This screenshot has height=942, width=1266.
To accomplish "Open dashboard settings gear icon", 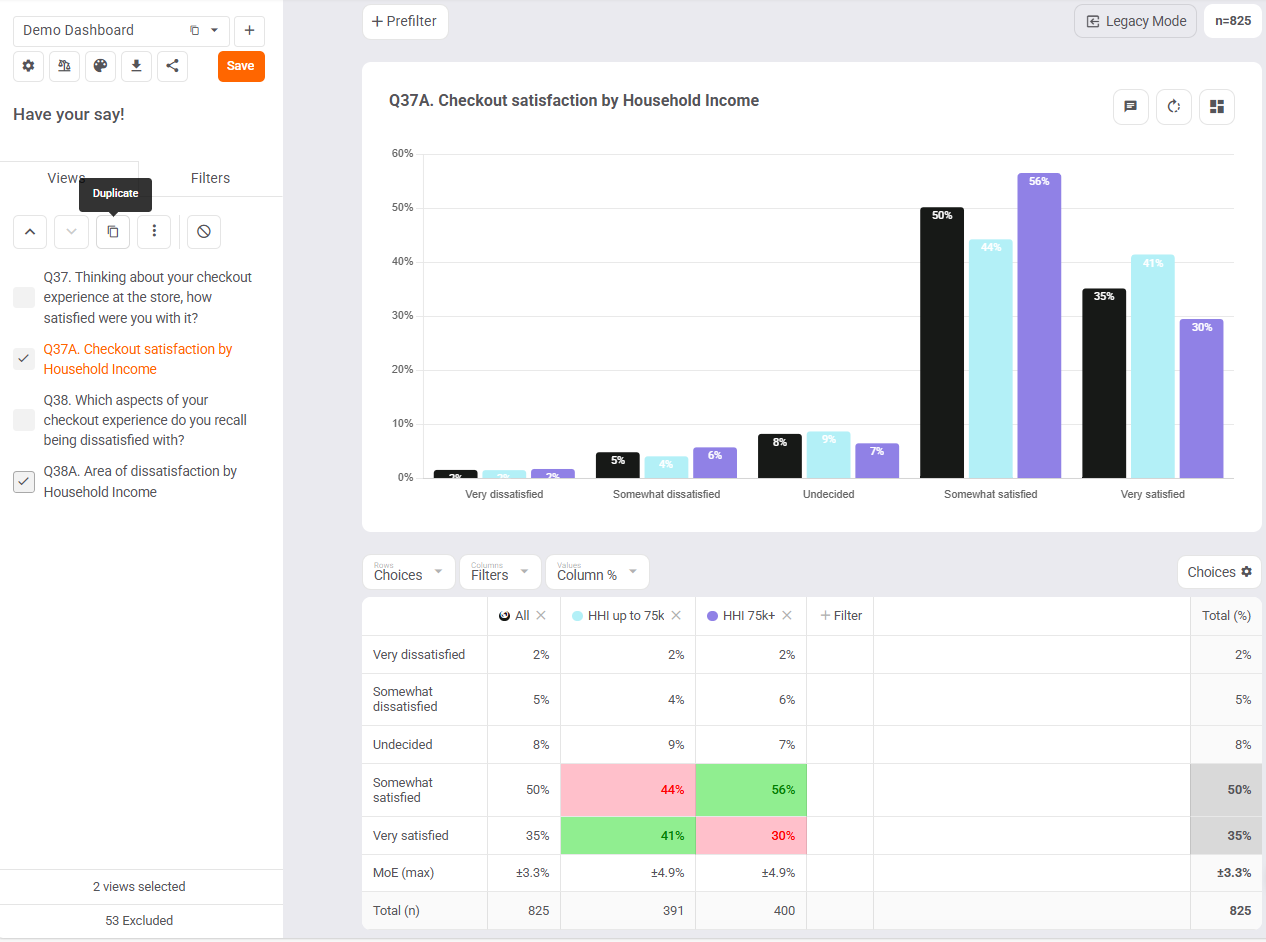I will coord(28,66).
